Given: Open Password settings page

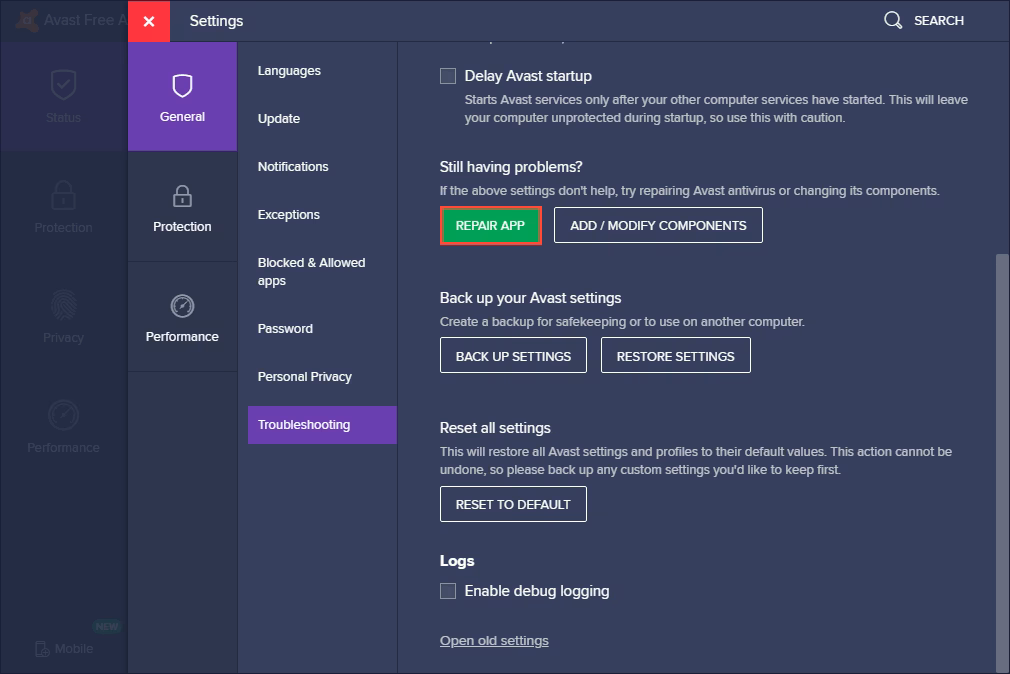Looking at the screenshot, I should (x=285, y=329).
